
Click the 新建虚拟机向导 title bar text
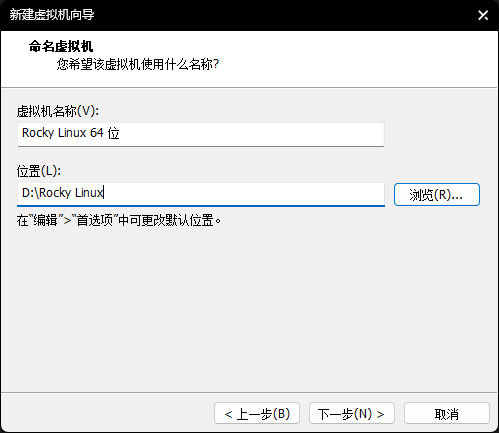click(x=52, y=15)
